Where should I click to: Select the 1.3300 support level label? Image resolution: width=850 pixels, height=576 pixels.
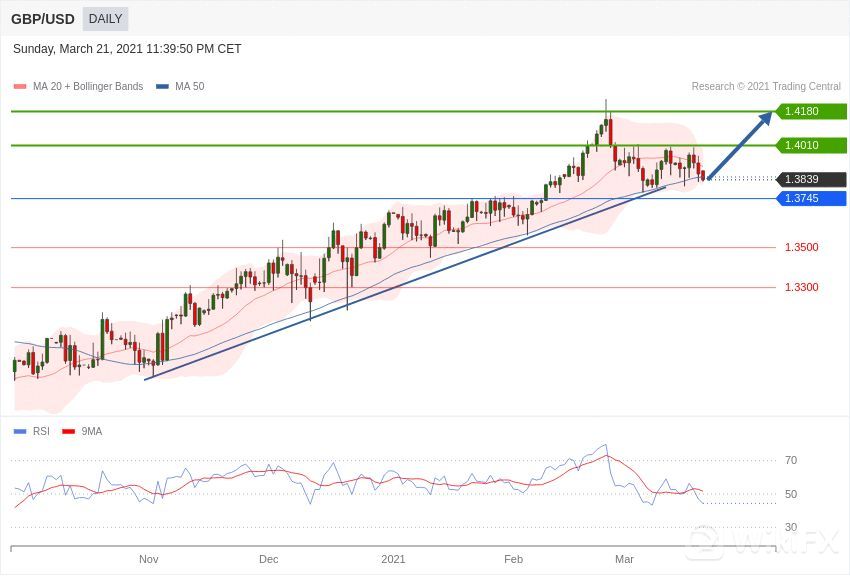point(801,287)
